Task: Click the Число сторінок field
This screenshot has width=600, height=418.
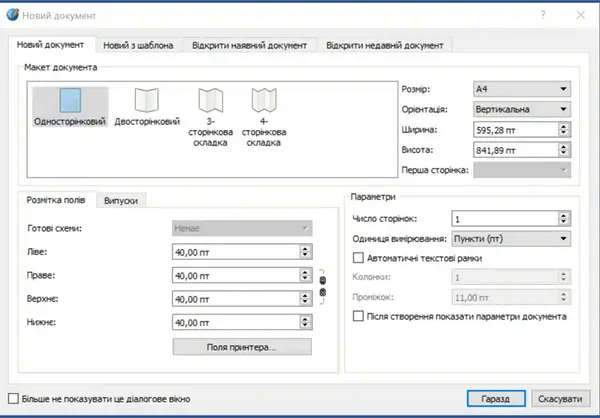Action: pos(505,219)
